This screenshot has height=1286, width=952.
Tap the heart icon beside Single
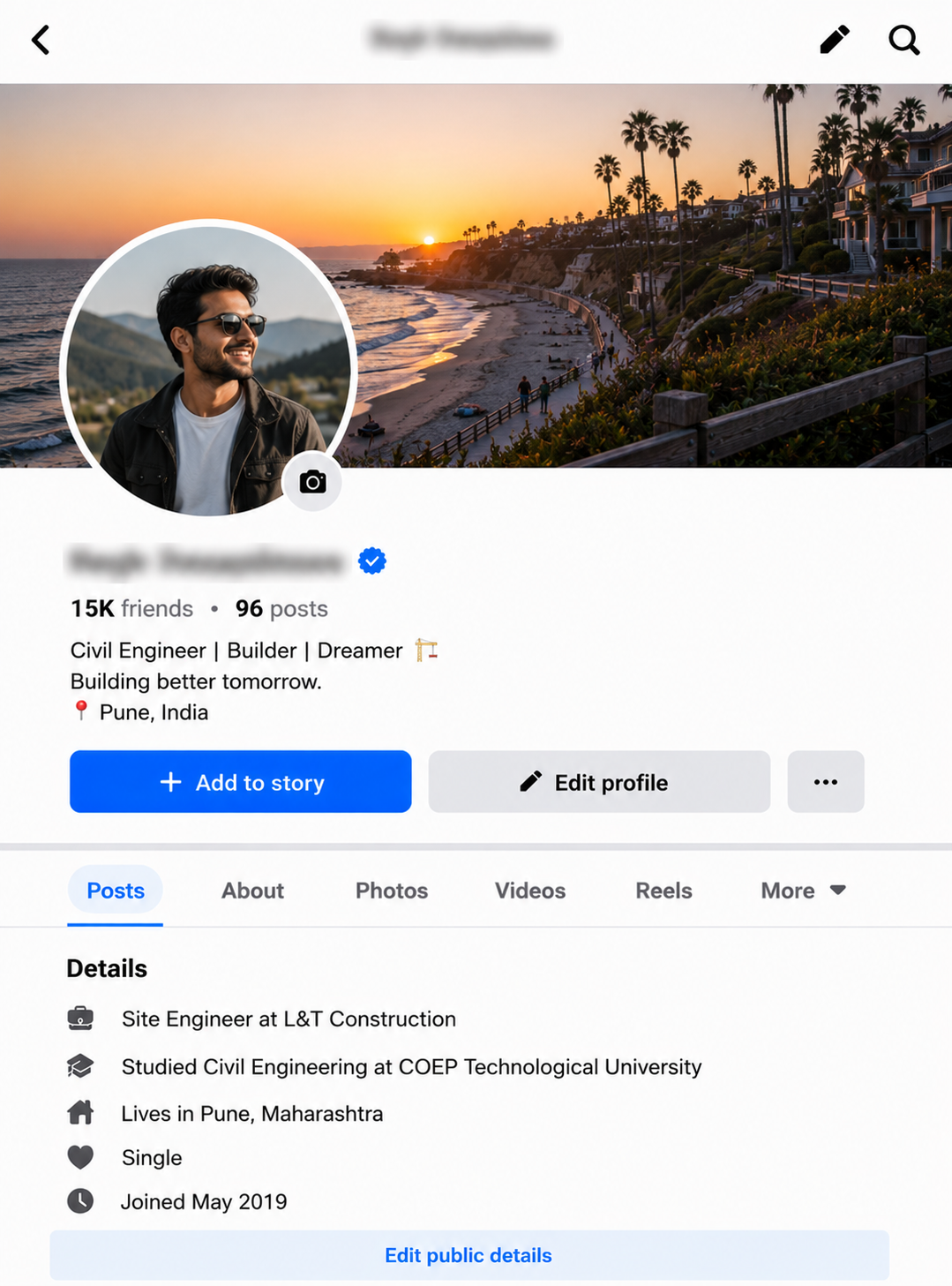(80, 1157)
